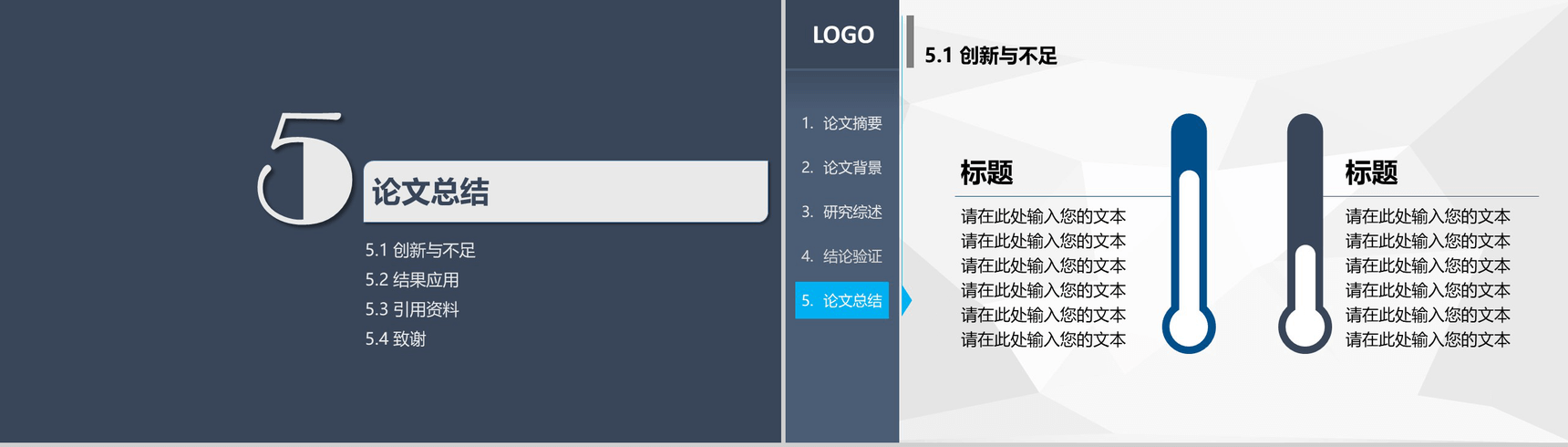Open the 5.2 结果应用 outline entry

click(412, 280)
